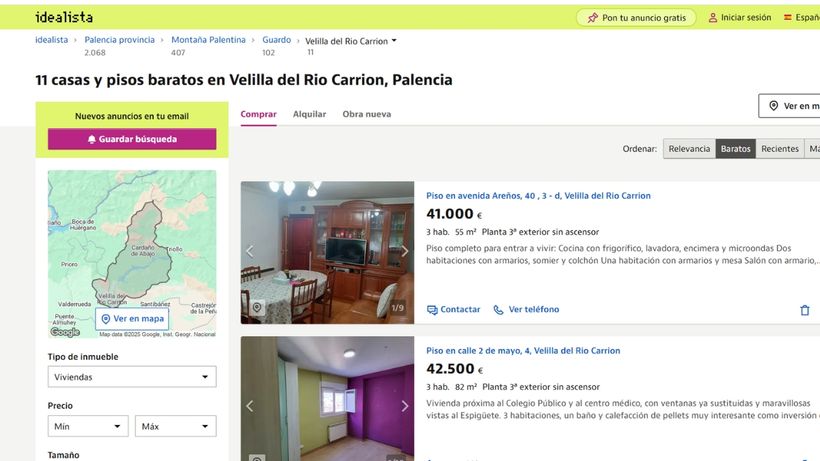
Task: Click the trash icon on the 41.000 € listing
Action: pos(804,310)
